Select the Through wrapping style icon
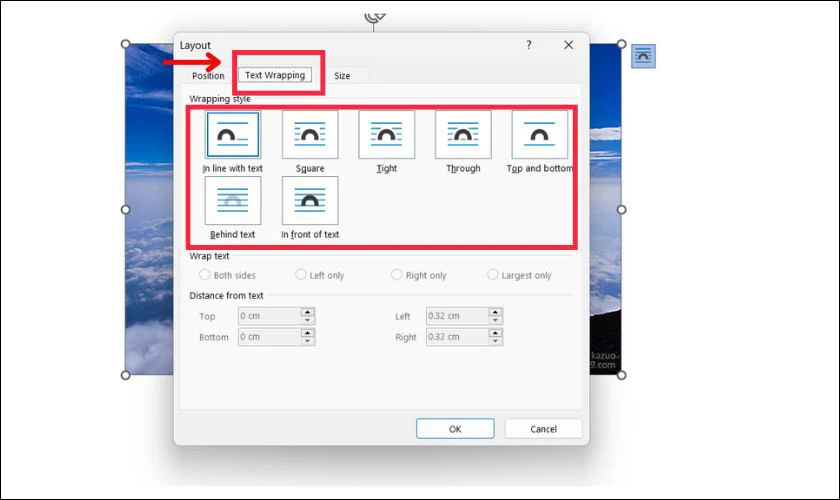 click(x=463, y=135)
